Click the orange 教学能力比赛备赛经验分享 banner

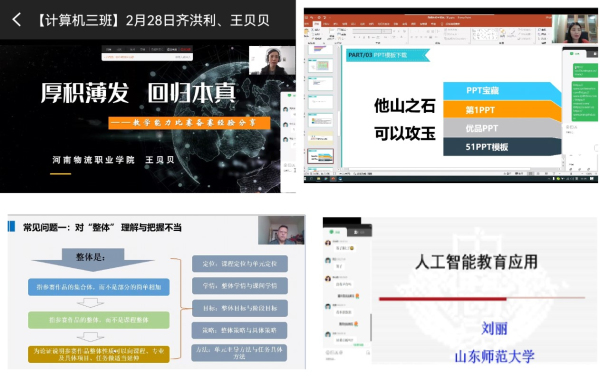(189, 123)
